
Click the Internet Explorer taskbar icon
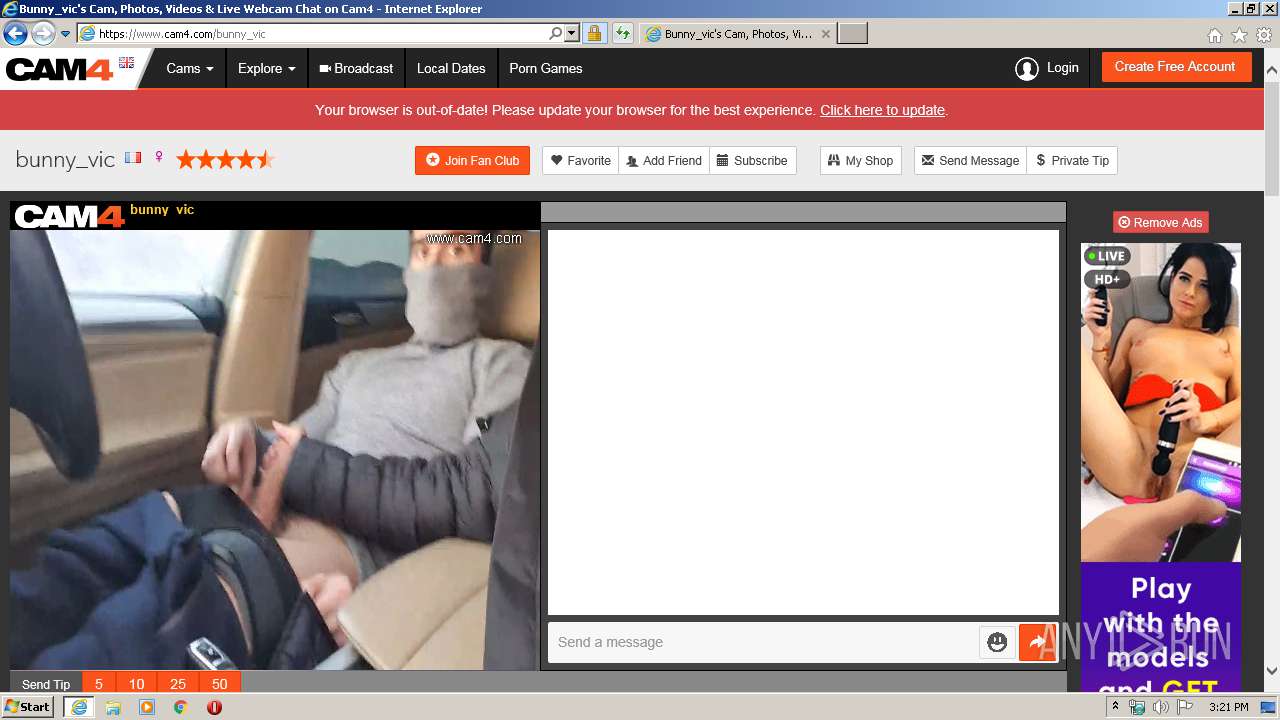78,707
